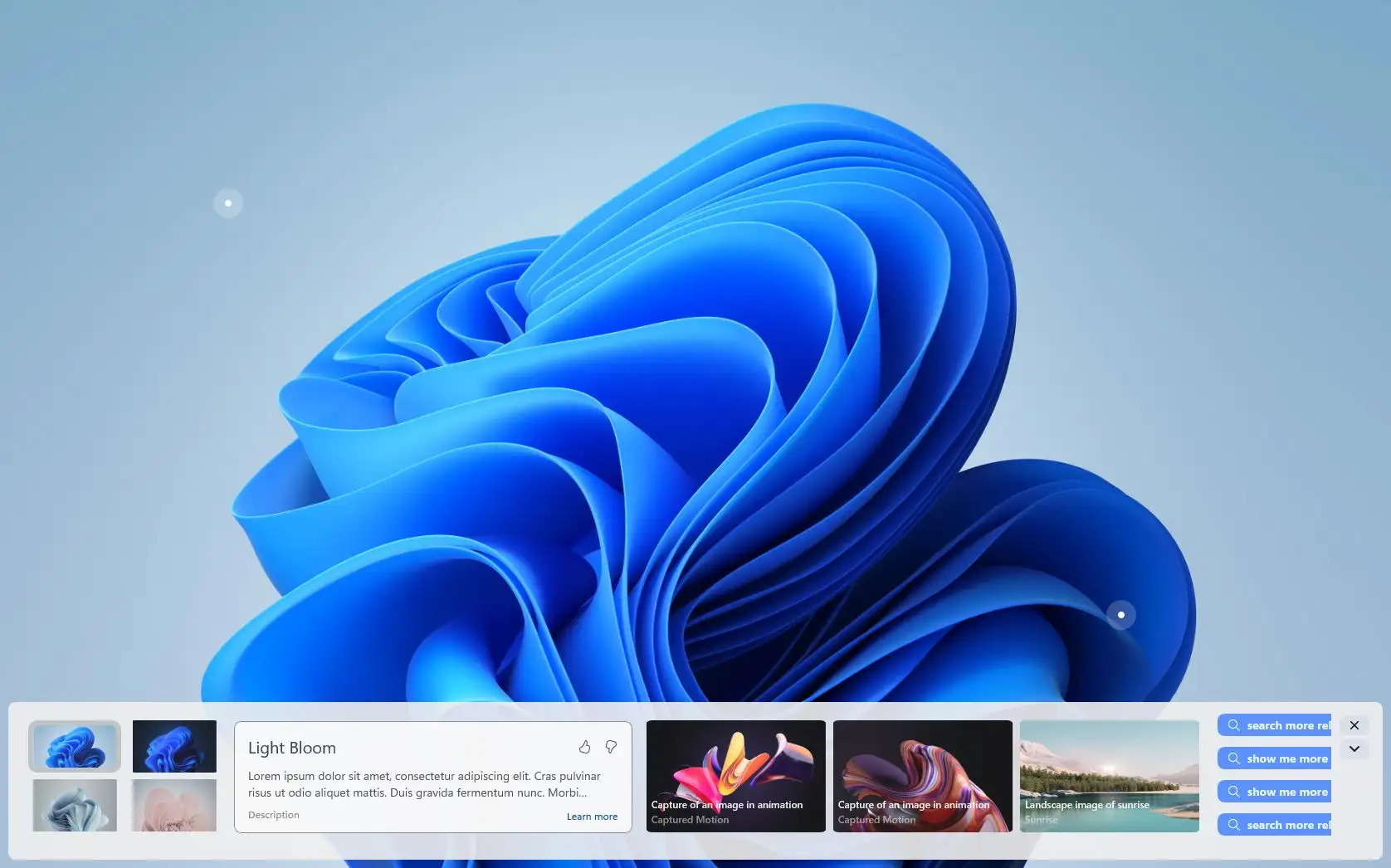This screenshot has height=868, width=1391.
Task: Click the bottom 'search more rel' button
Action: [x=1274, y=825]
